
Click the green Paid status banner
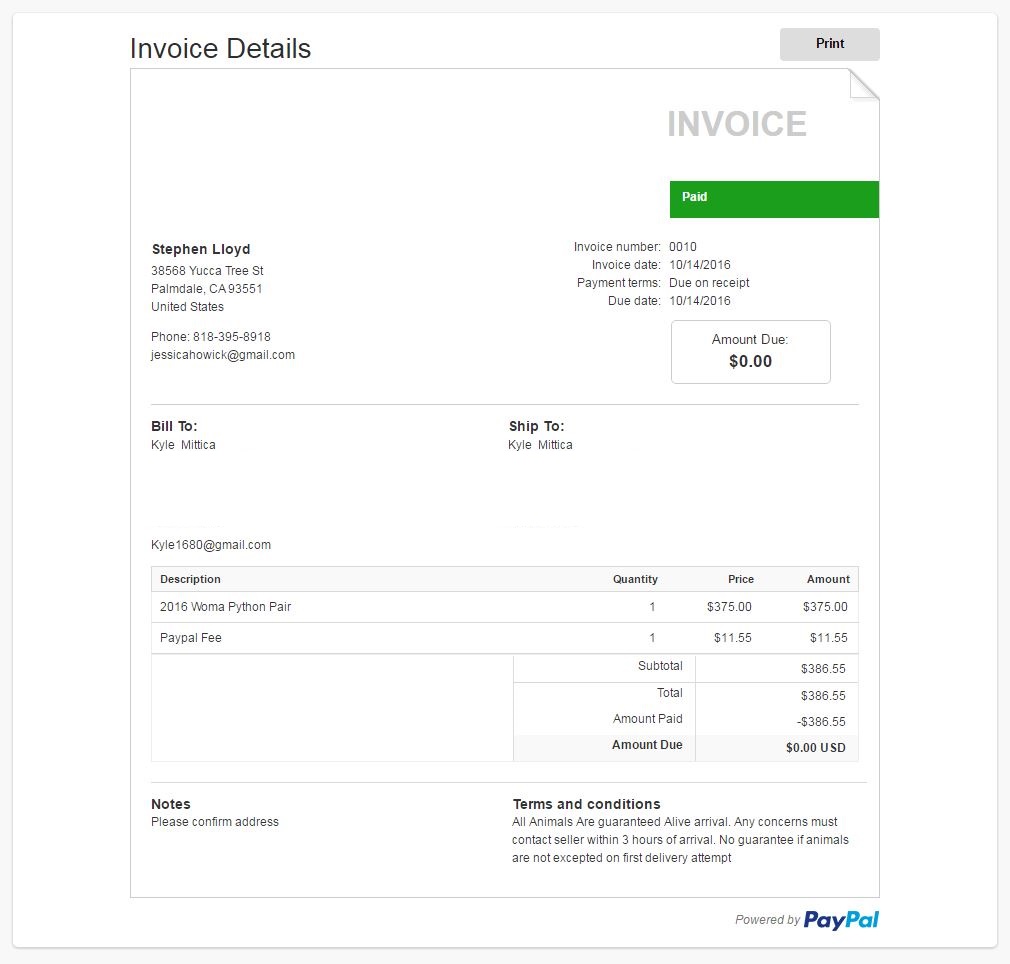tap(774, 199)
